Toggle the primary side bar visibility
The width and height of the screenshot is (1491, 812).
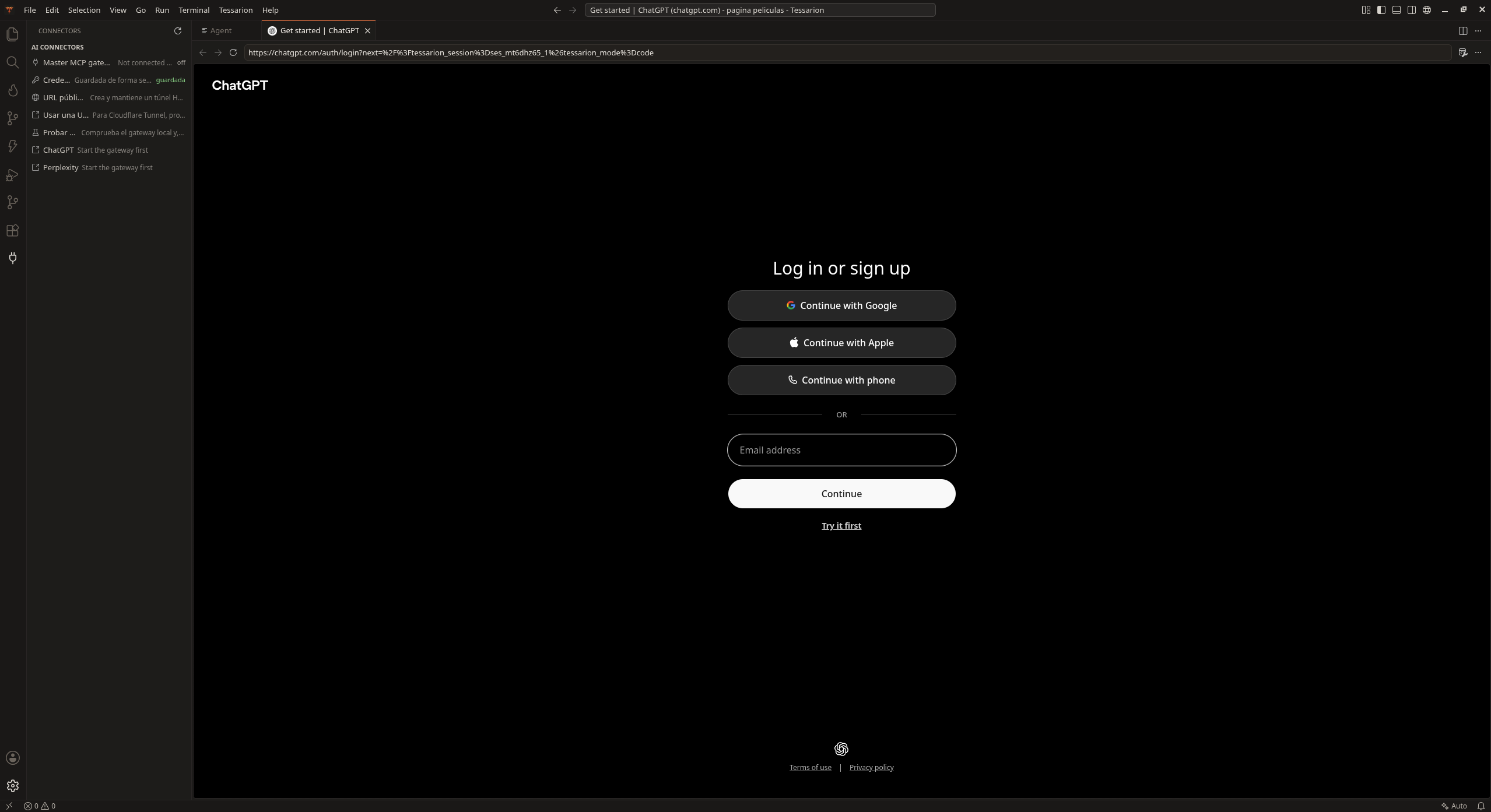point(1381,10)
